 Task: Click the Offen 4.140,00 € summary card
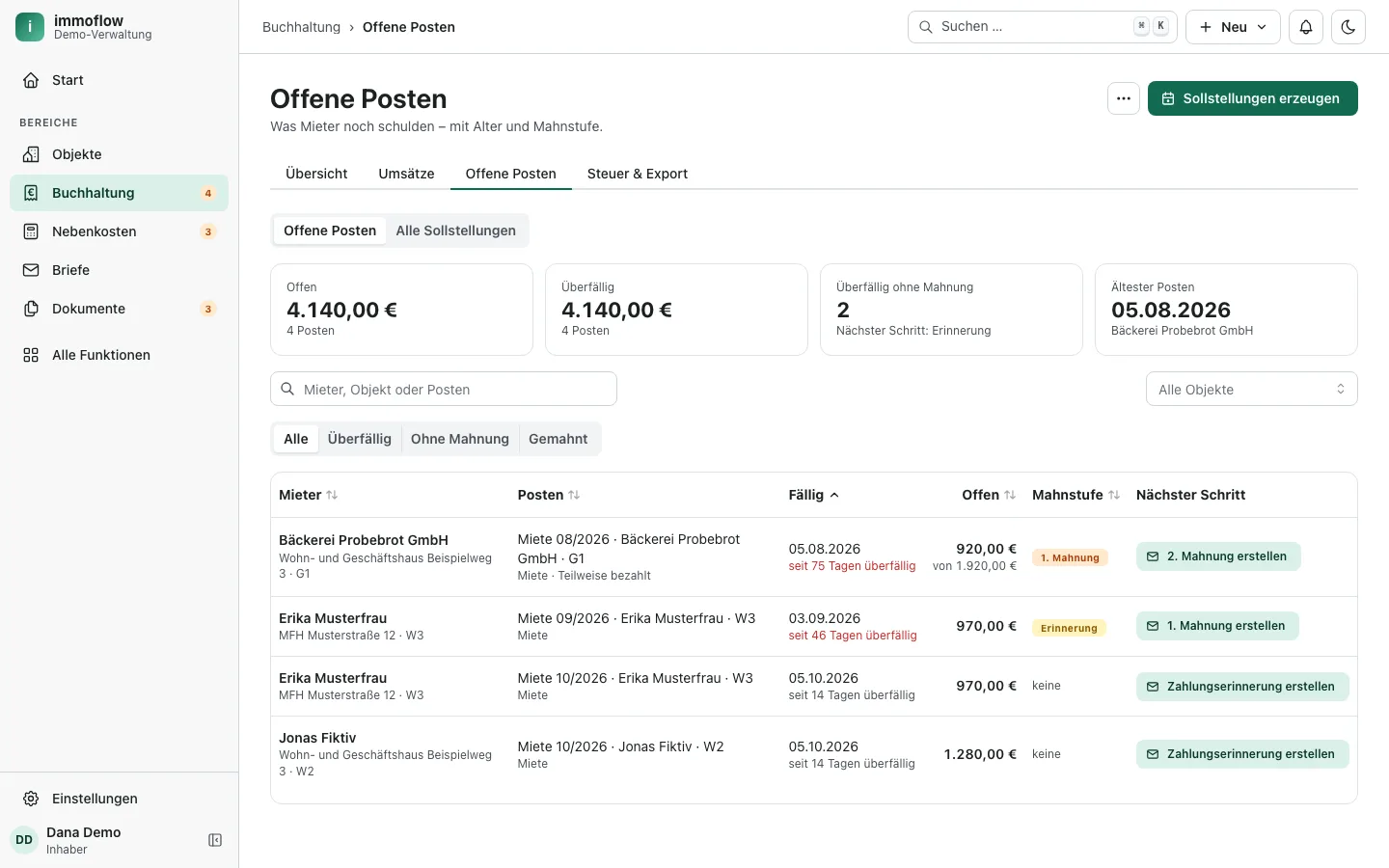pyautogui.click(x=401, y=310)
